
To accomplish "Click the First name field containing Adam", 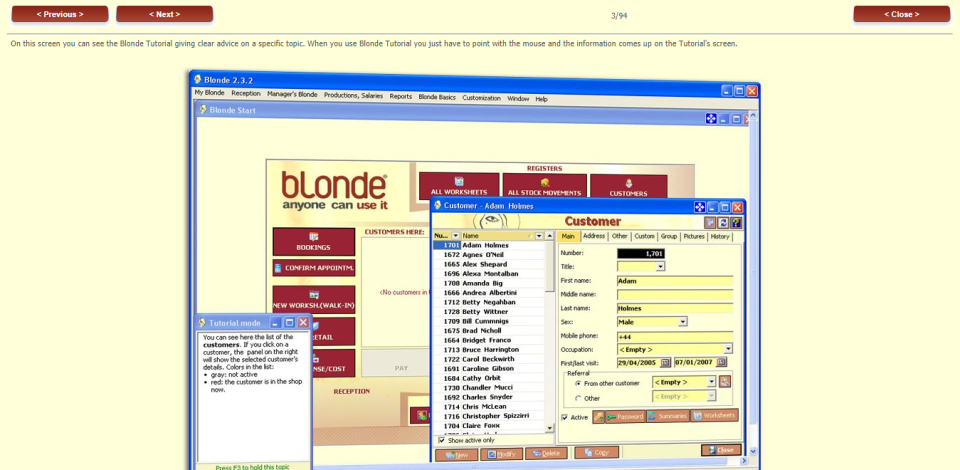I will click(x=675, y=281).
